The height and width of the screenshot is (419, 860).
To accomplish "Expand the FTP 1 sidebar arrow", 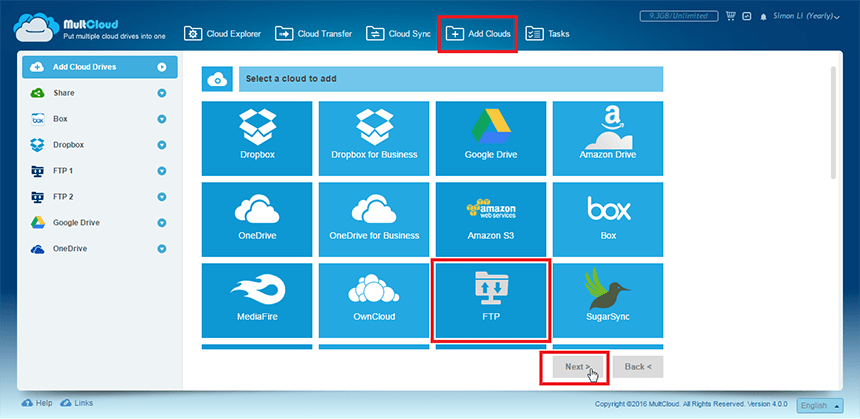I will [x=162, y=171].
